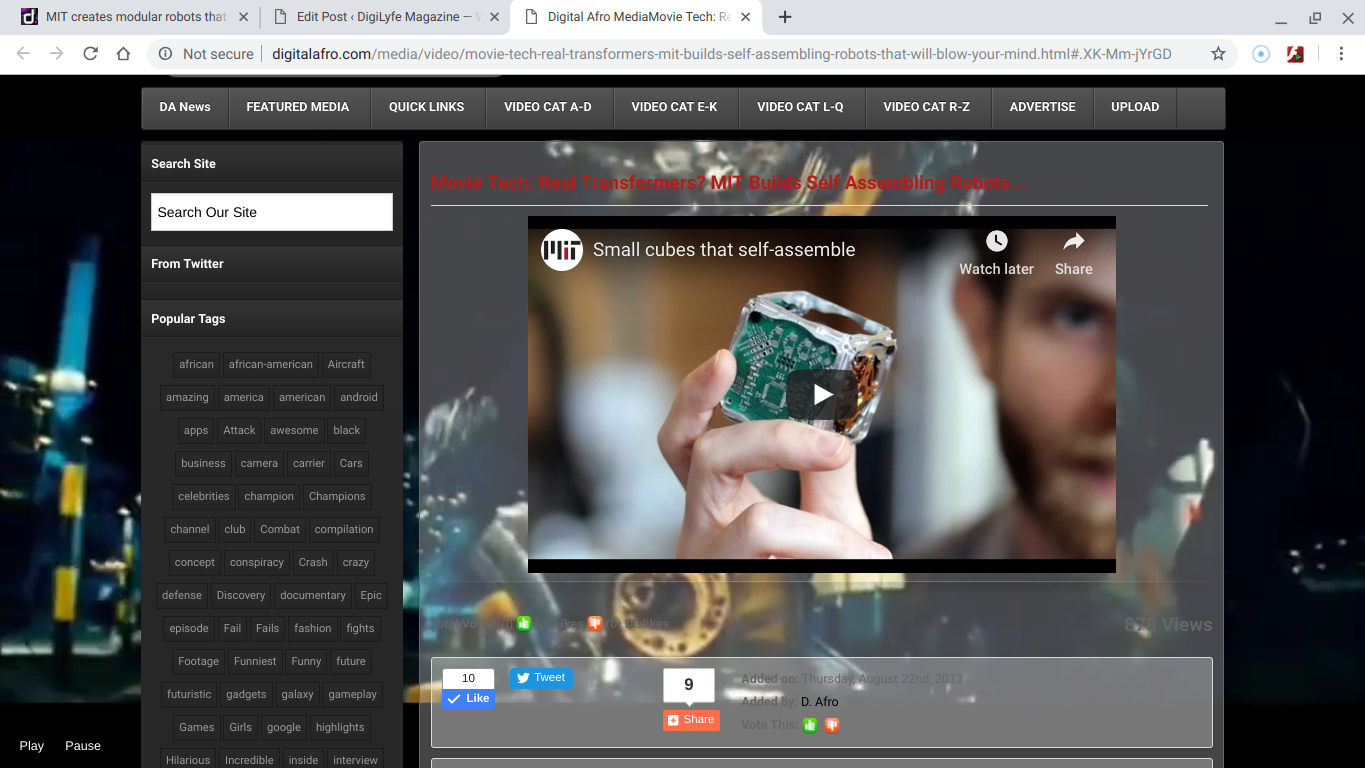Select the google tag
Screen dimensions: 1365x768
click(284, 727)
